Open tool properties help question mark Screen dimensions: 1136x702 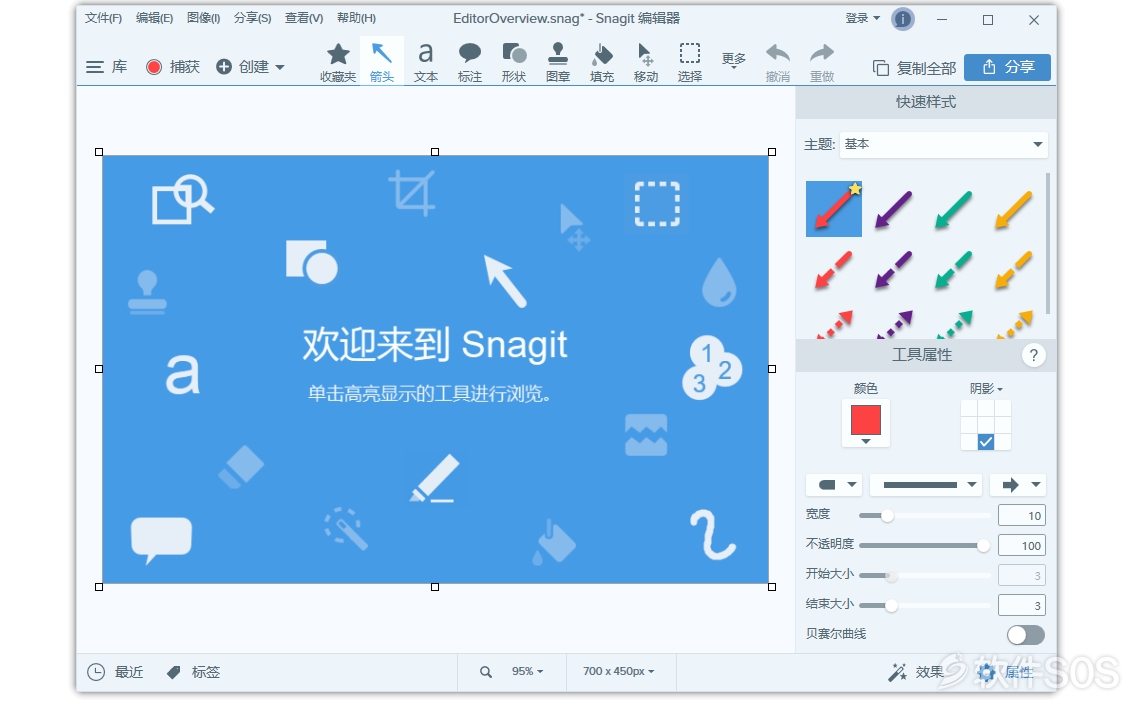(x=1033, y=355)
